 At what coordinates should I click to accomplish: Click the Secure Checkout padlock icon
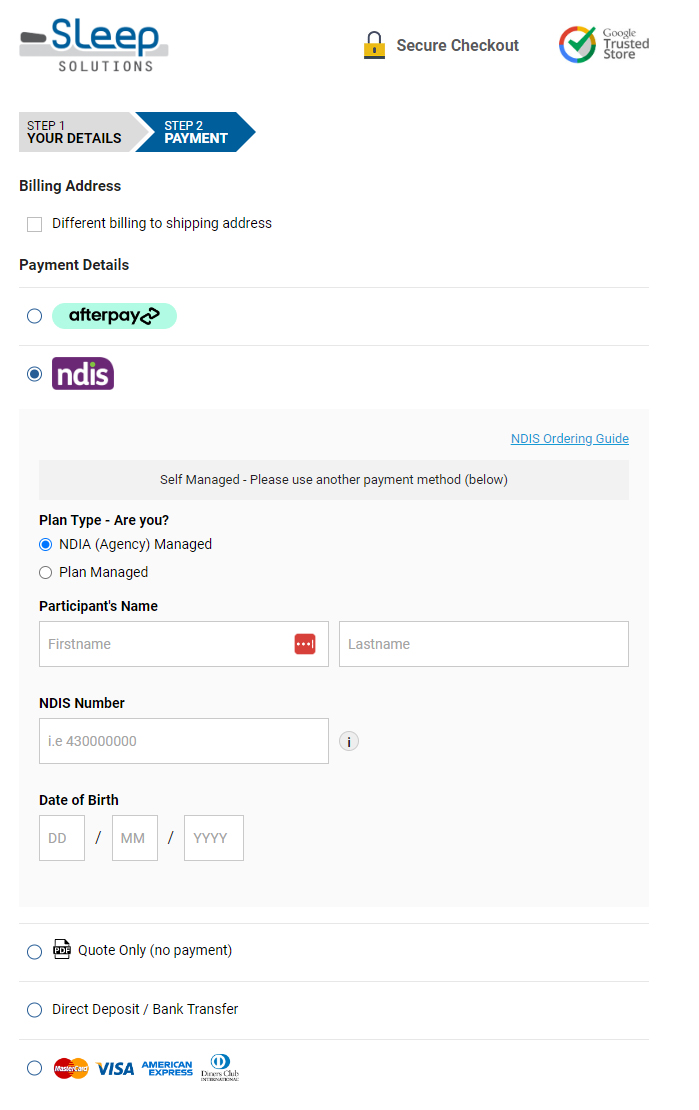pos(374,44)
